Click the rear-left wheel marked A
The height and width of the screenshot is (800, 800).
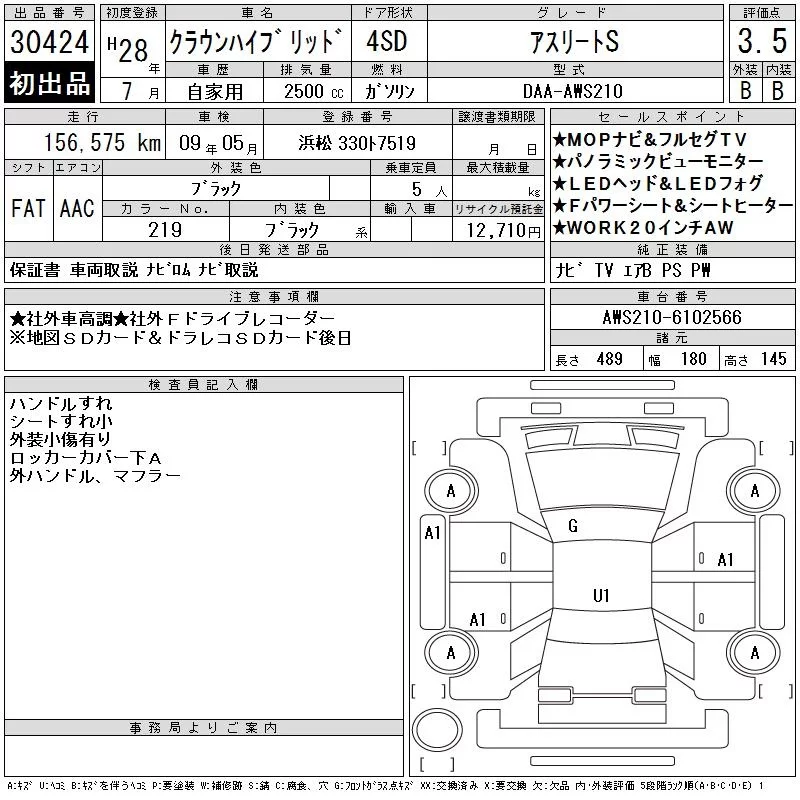coord(451,653)
